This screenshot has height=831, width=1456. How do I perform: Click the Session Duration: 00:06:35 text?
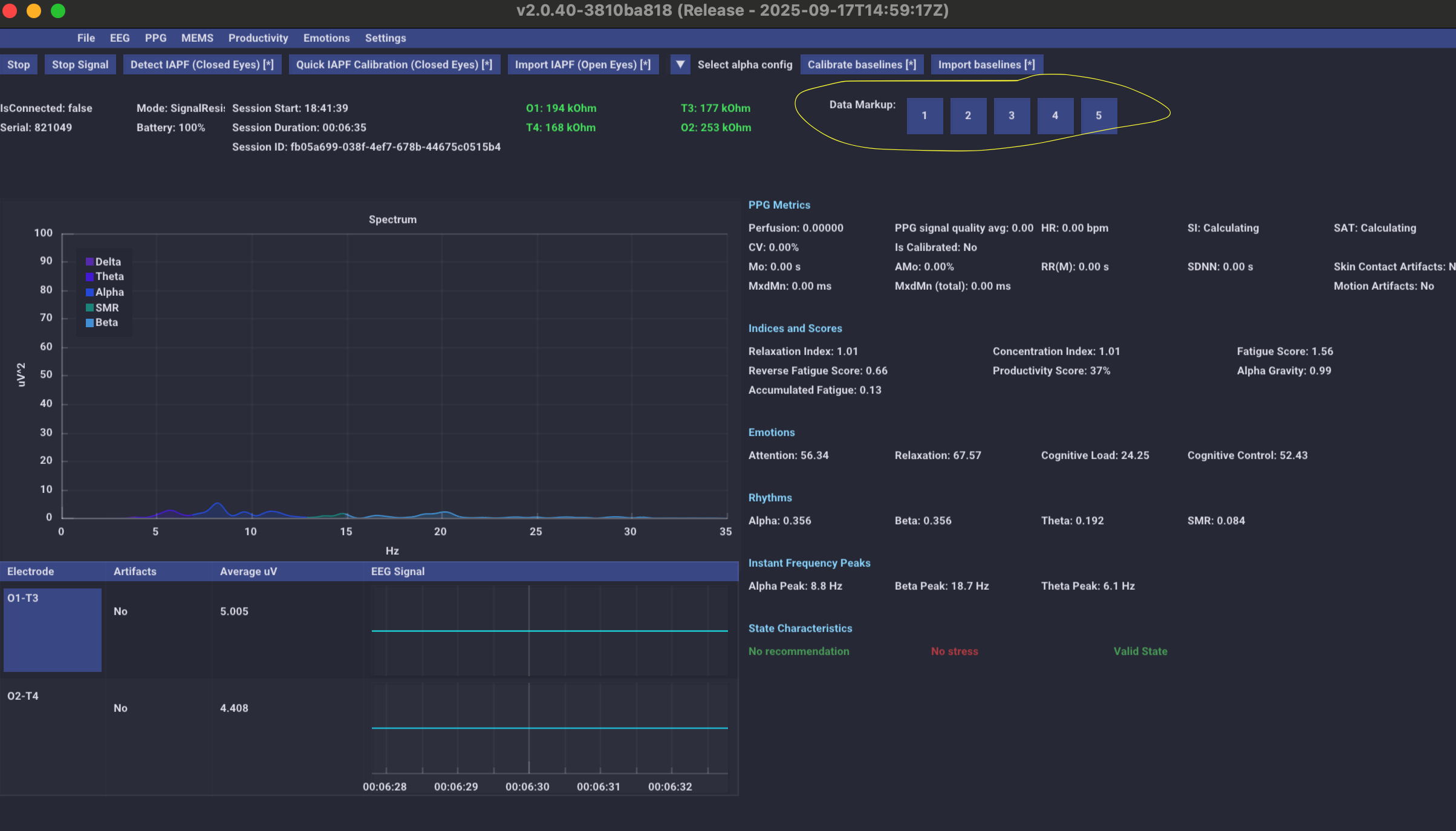(x=299, y=128)
